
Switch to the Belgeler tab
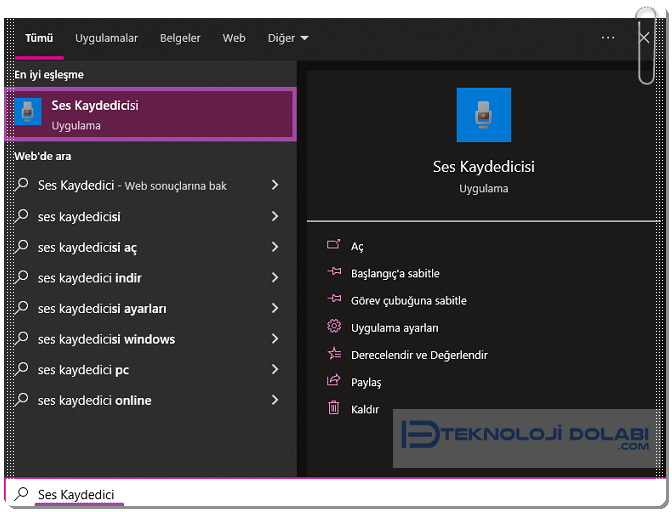click(x=180, y=38)
